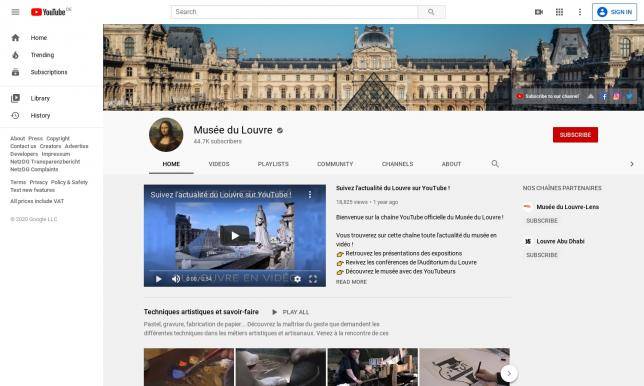Open the featured video title link
The width and height of the screenshot is (644, 386).
[393, 188]
